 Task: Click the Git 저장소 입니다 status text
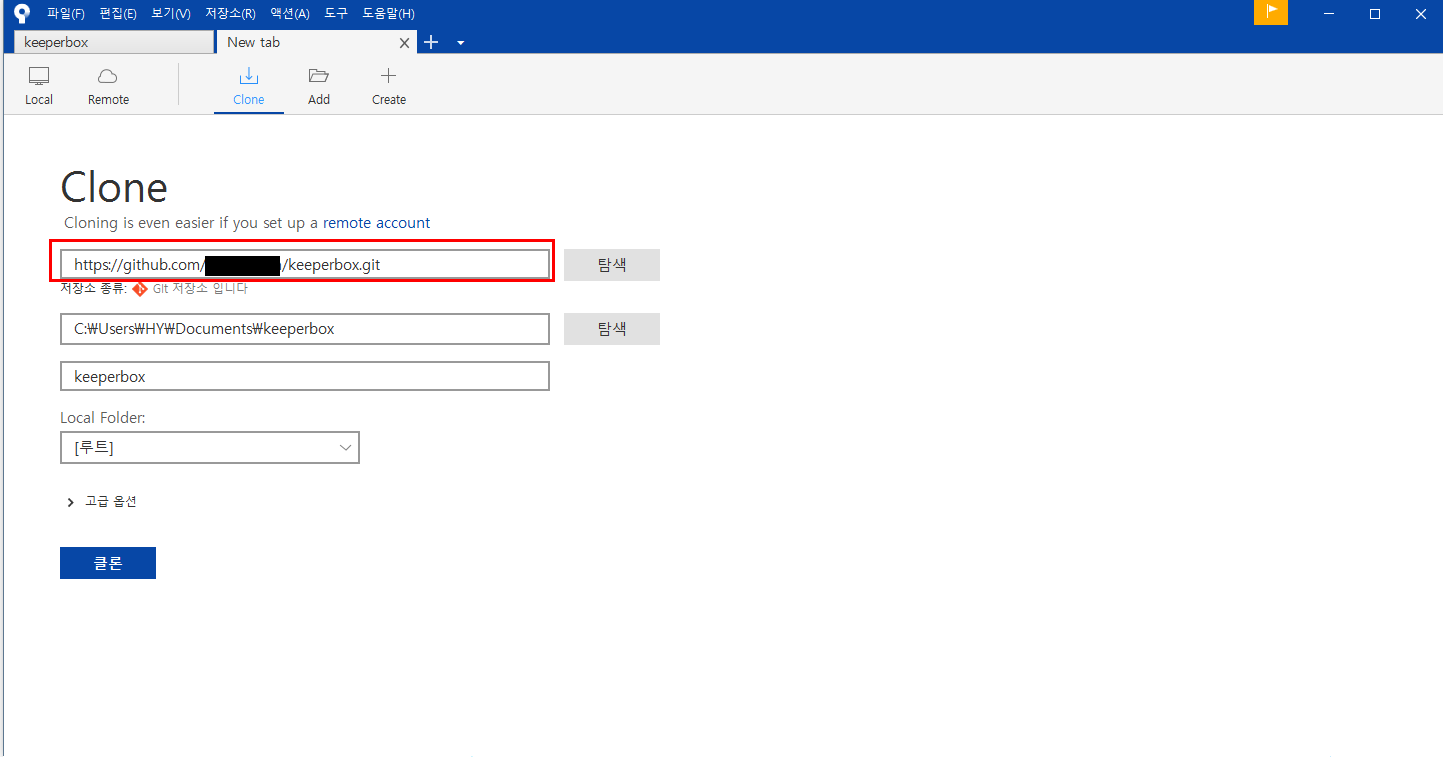(x=200, y=289)
